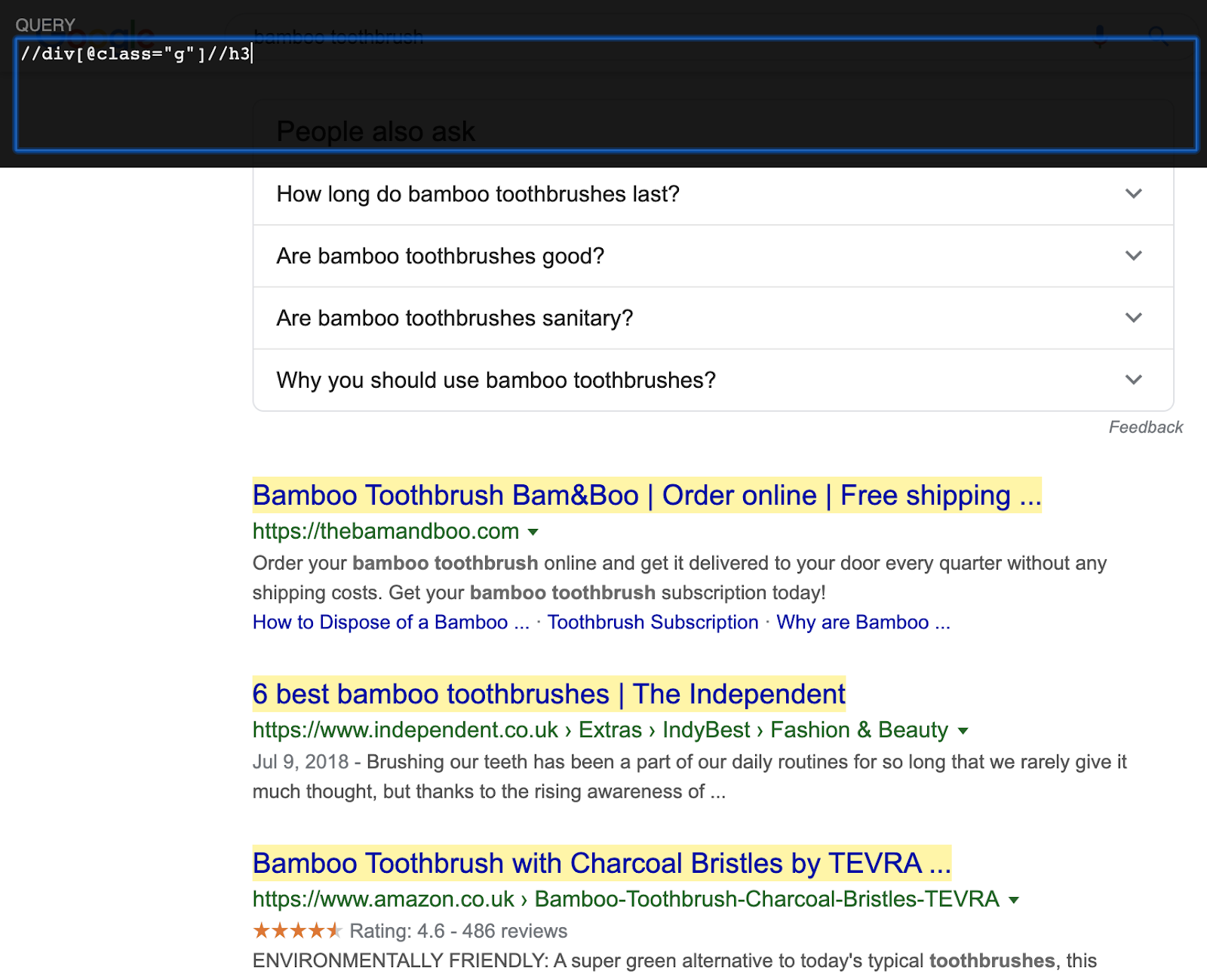Open the "Toothbrush Subscription" sitelink
Image resolution: width=1207 pixels, height=980 pixels.
click(653, 622)
